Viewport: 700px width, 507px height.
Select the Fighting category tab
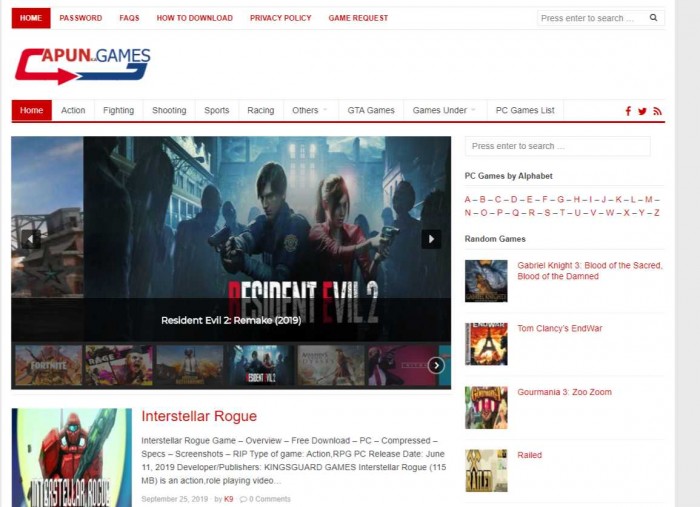[118, 110]
